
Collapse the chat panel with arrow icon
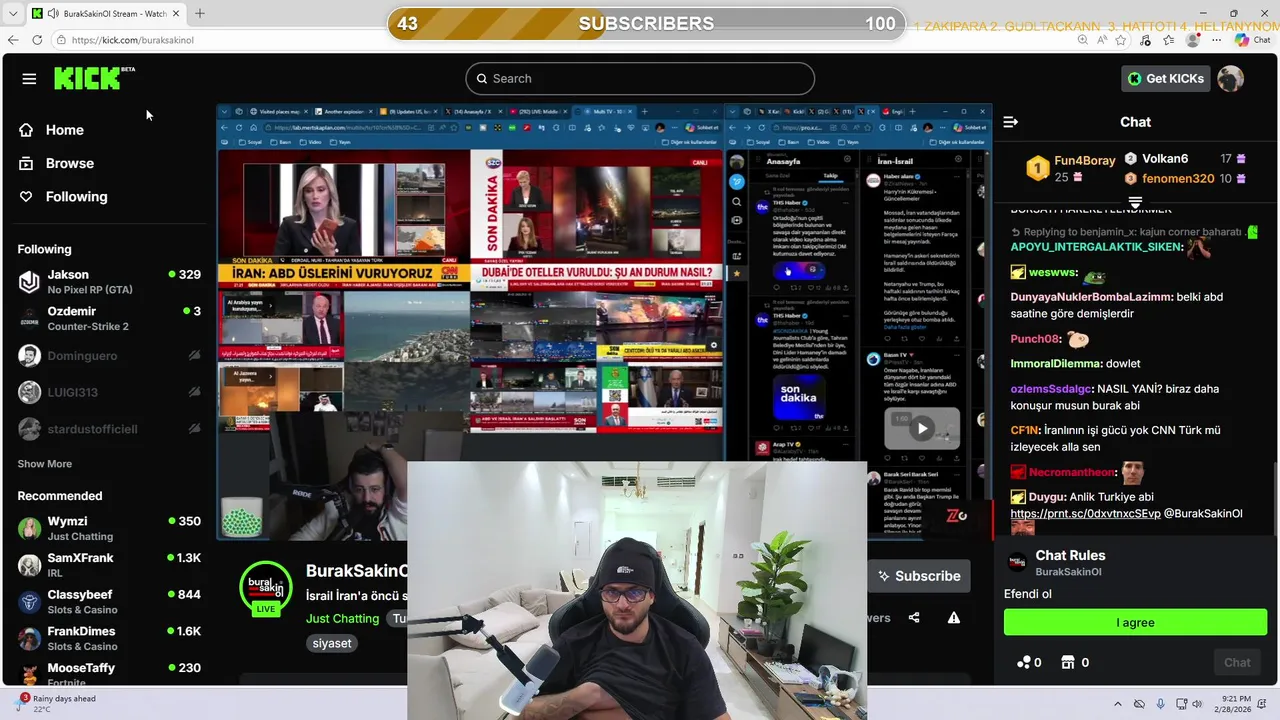point(1010,122)
